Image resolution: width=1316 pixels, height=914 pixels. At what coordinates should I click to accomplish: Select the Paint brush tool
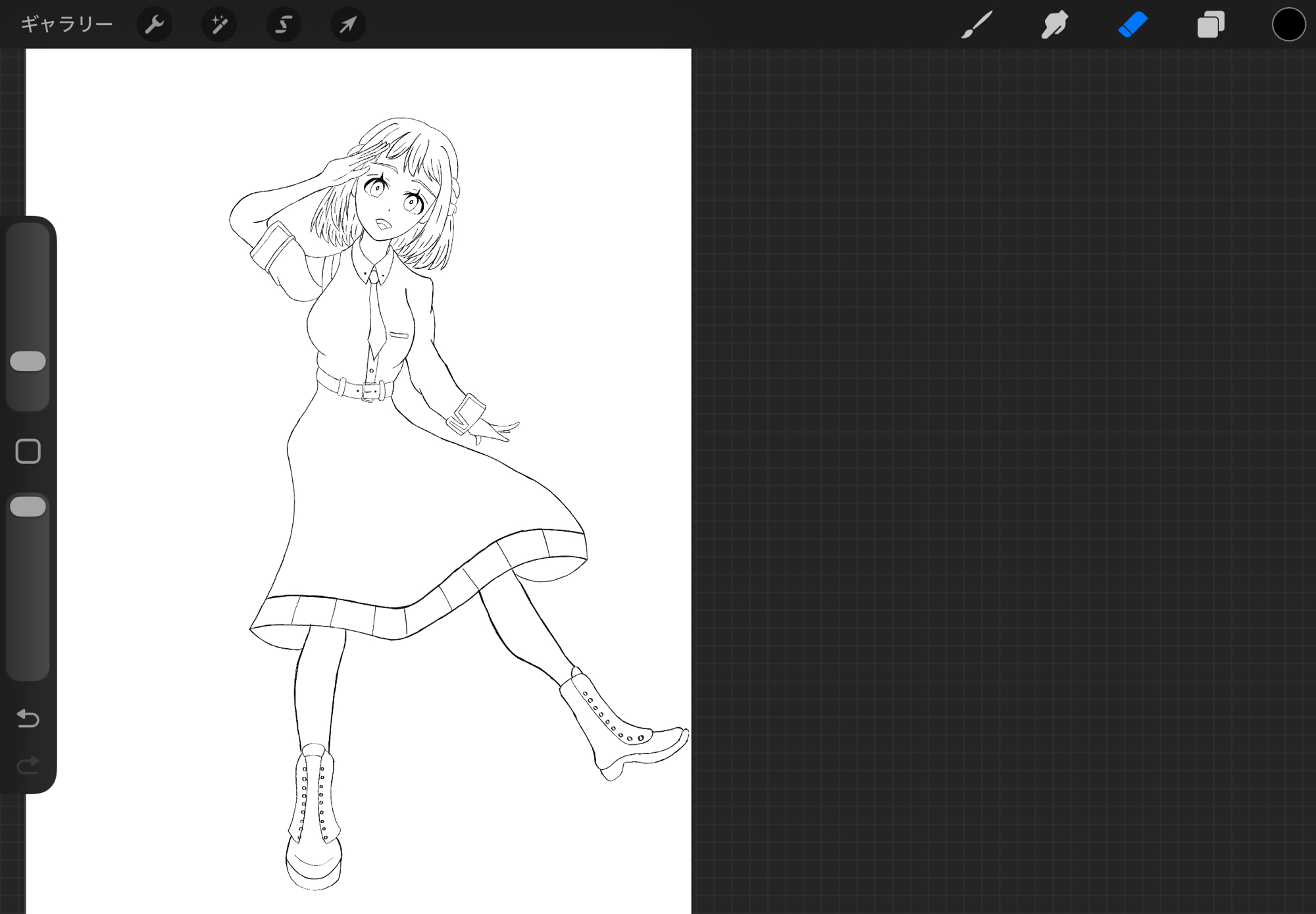[976, 24]
